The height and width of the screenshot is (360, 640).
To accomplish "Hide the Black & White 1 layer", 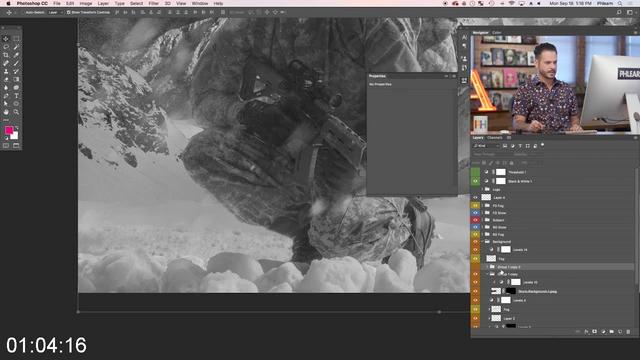I will pyautogui.click(x=476, y=181).
